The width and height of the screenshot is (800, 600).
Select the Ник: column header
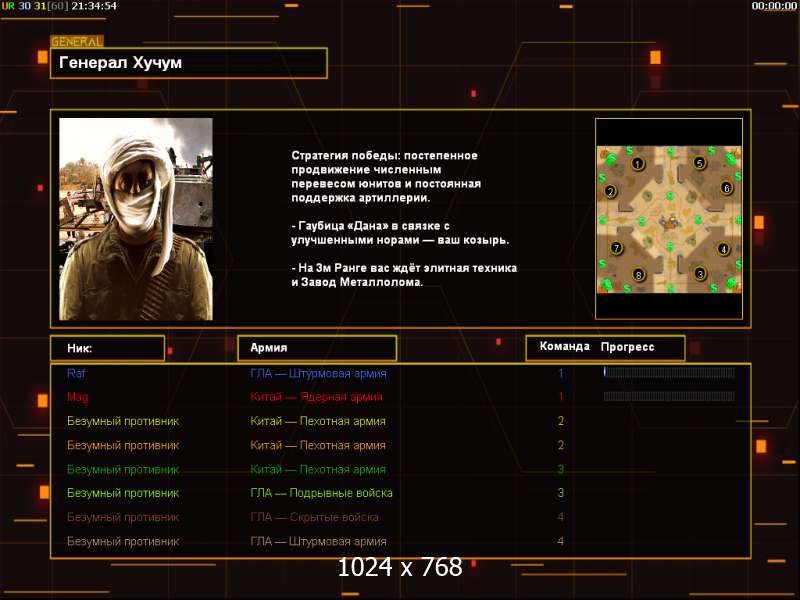point(108,348)
